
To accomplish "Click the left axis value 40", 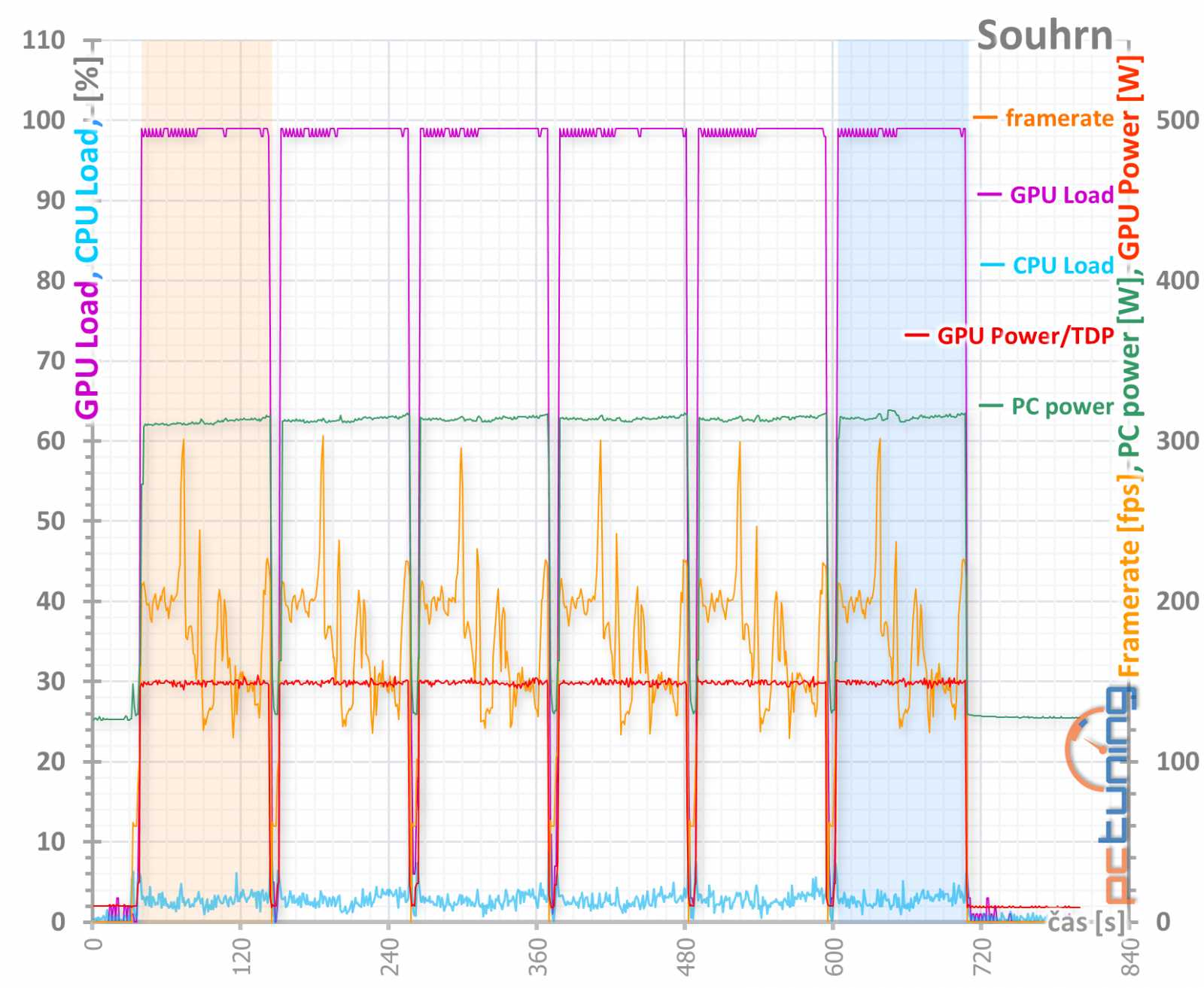I will (51, 601).
